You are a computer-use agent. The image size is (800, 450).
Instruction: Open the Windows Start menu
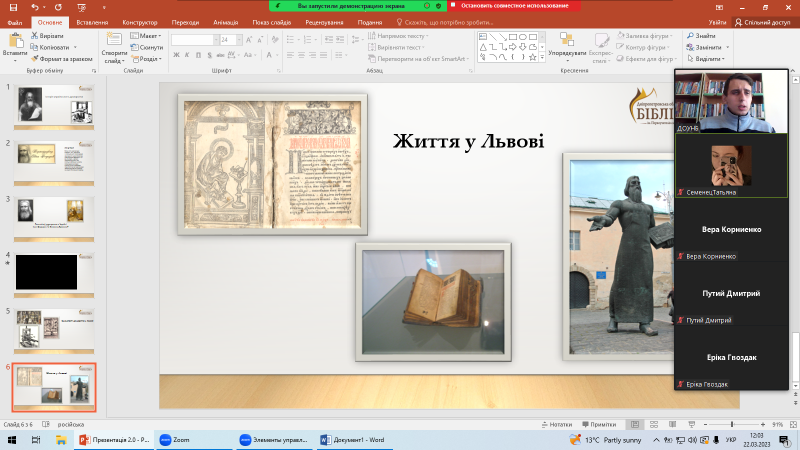[12, 440]
